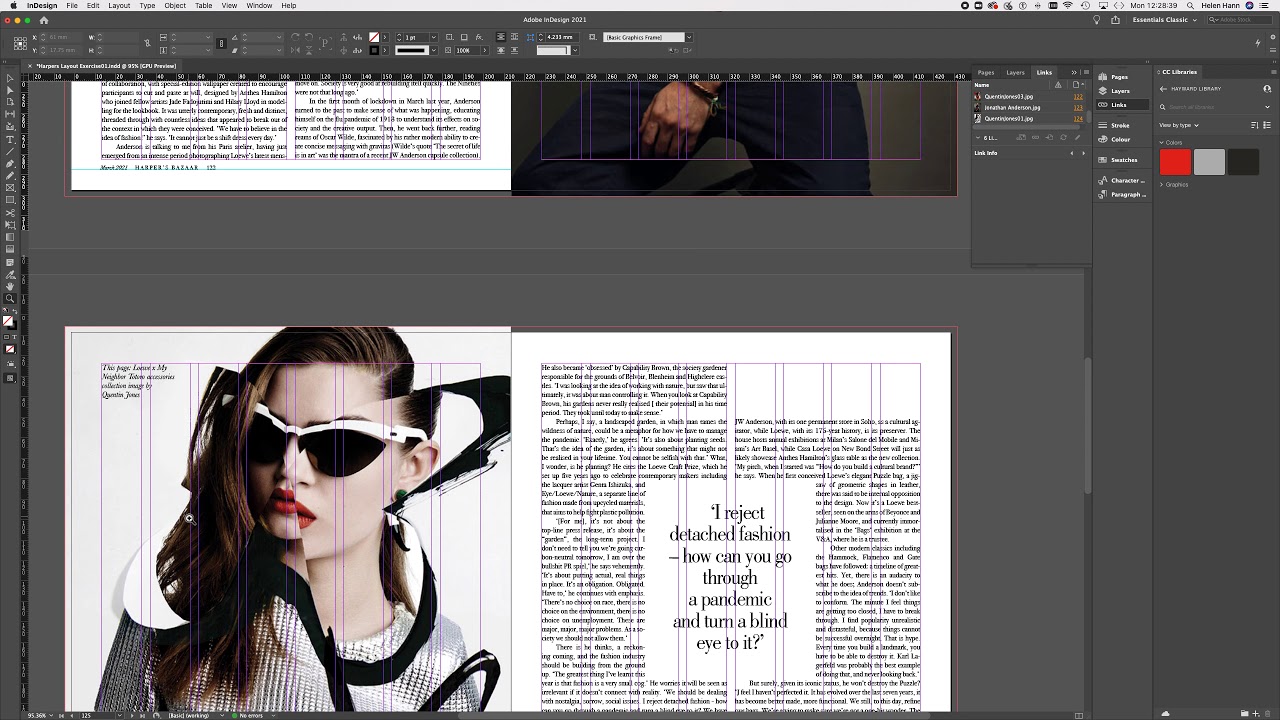This screenshot has width=1280, height=720.
Task: Select the Type tool
Action: [x=10, y=139]
